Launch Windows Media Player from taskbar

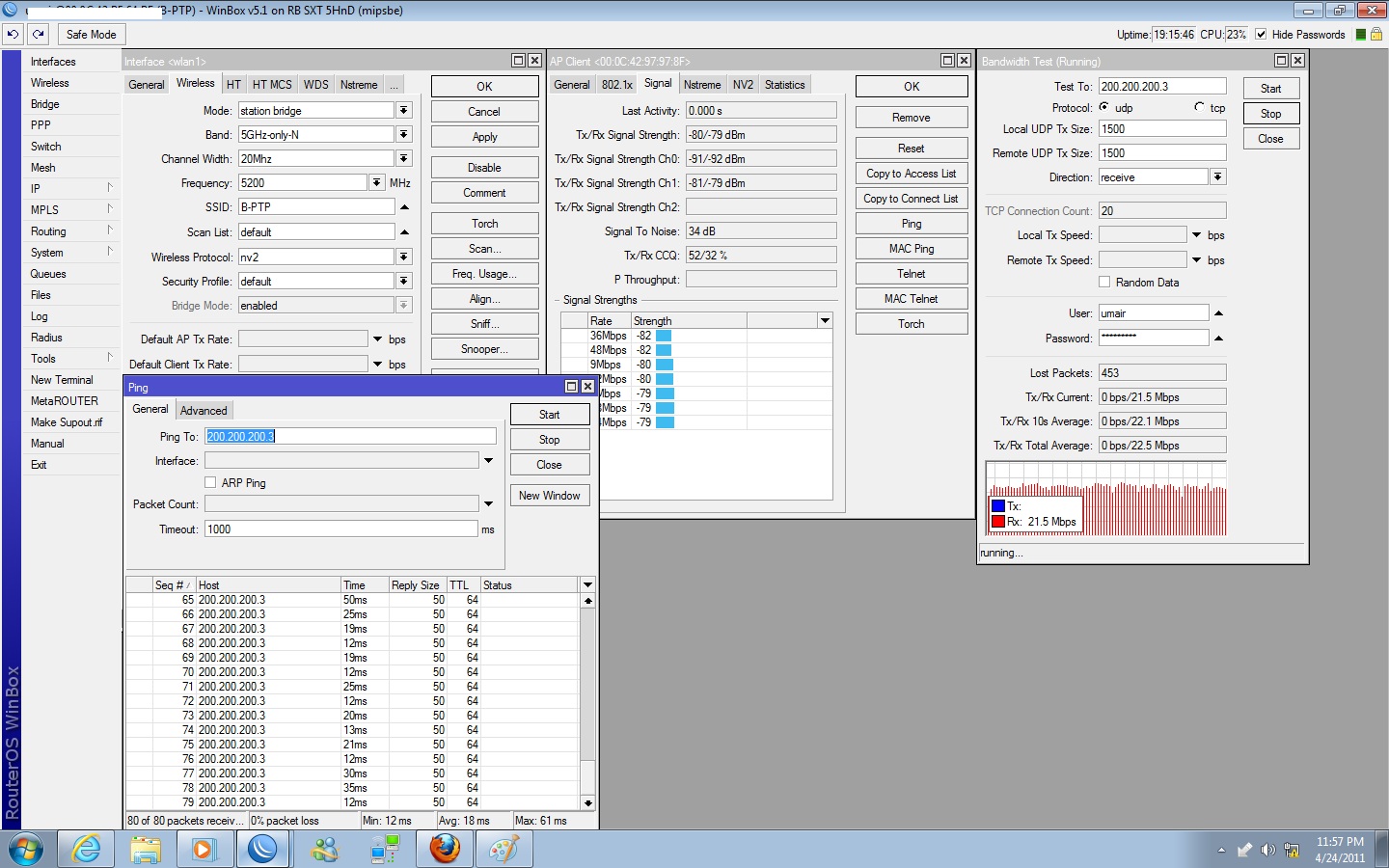[204, 849]
